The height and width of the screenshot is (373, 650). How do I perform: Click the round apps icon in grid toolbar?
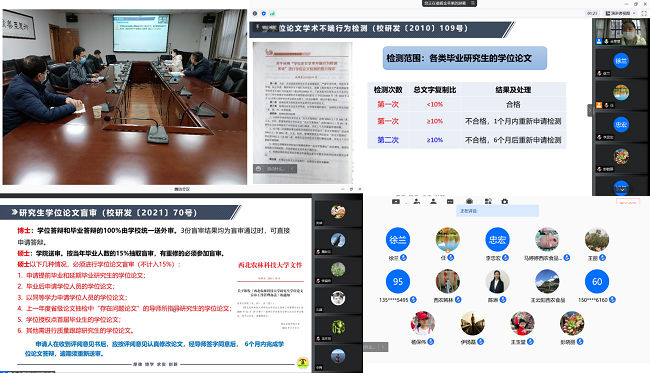[x=469, y=201]
